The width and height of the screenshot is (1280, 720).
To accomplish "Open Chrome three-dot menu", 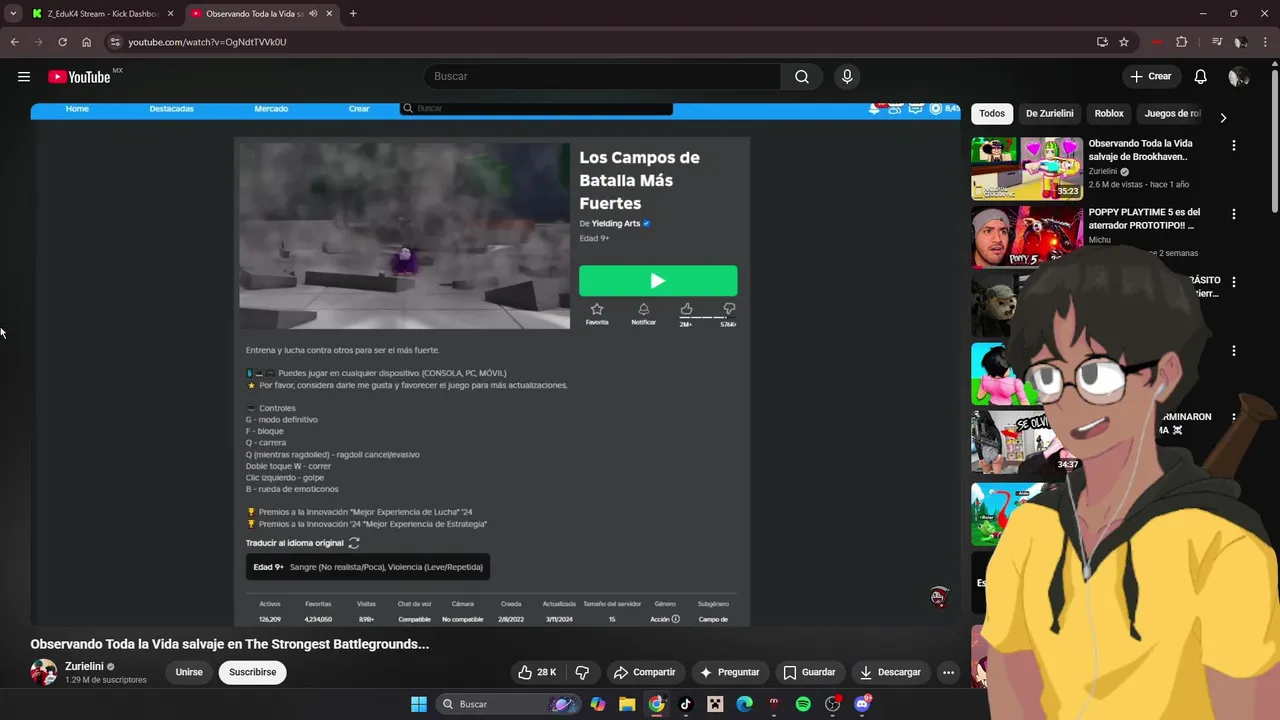I will (x=1265, y=42).
